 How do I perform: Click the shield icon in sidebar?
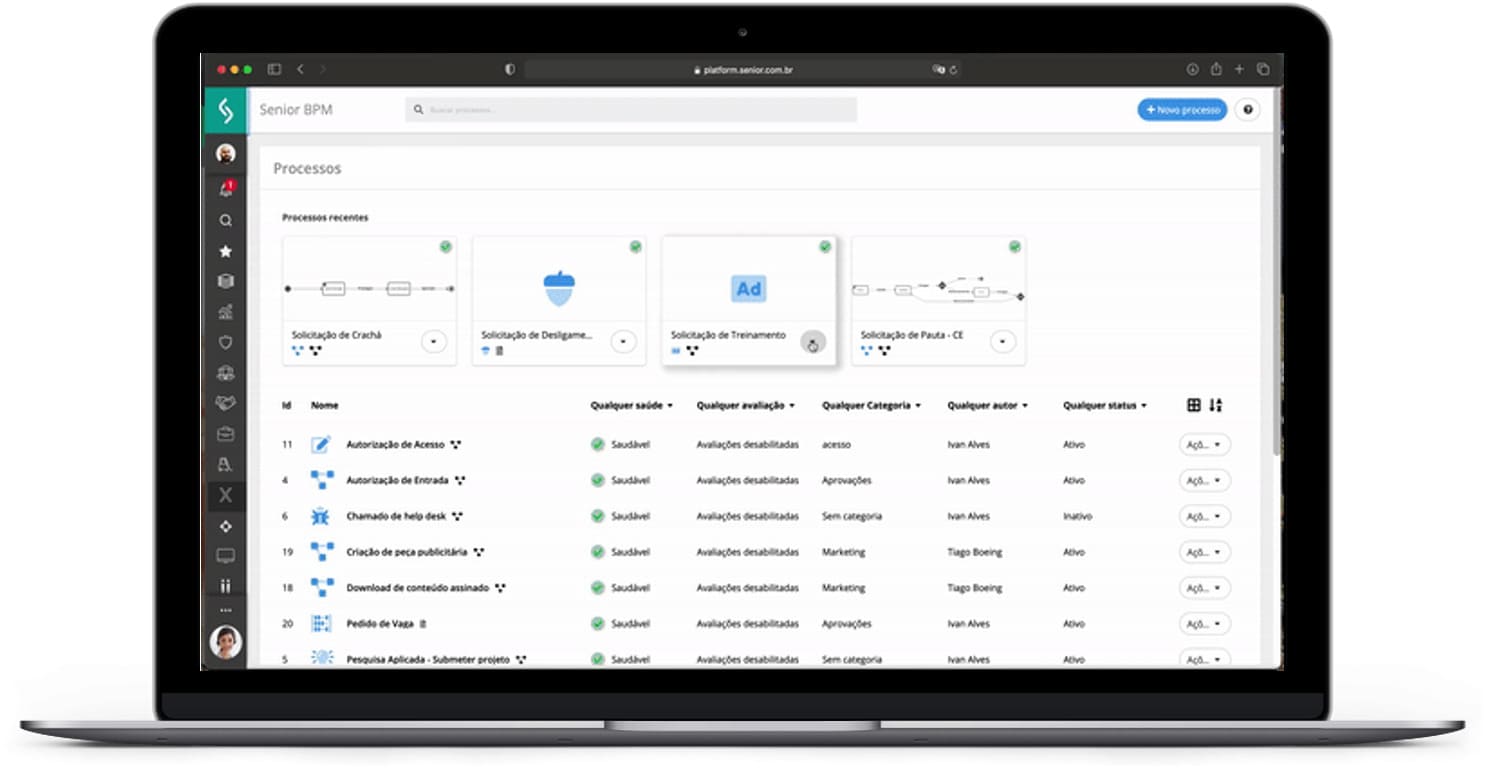(x=225, y=342)
